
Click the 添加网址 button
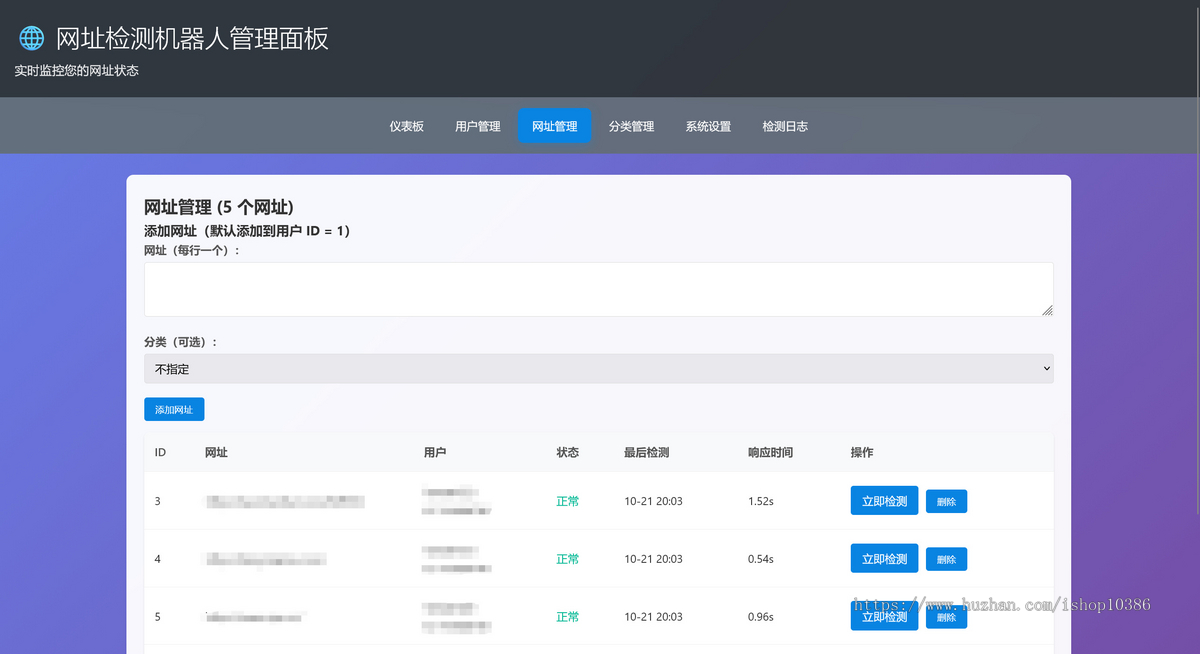(174, 410)
